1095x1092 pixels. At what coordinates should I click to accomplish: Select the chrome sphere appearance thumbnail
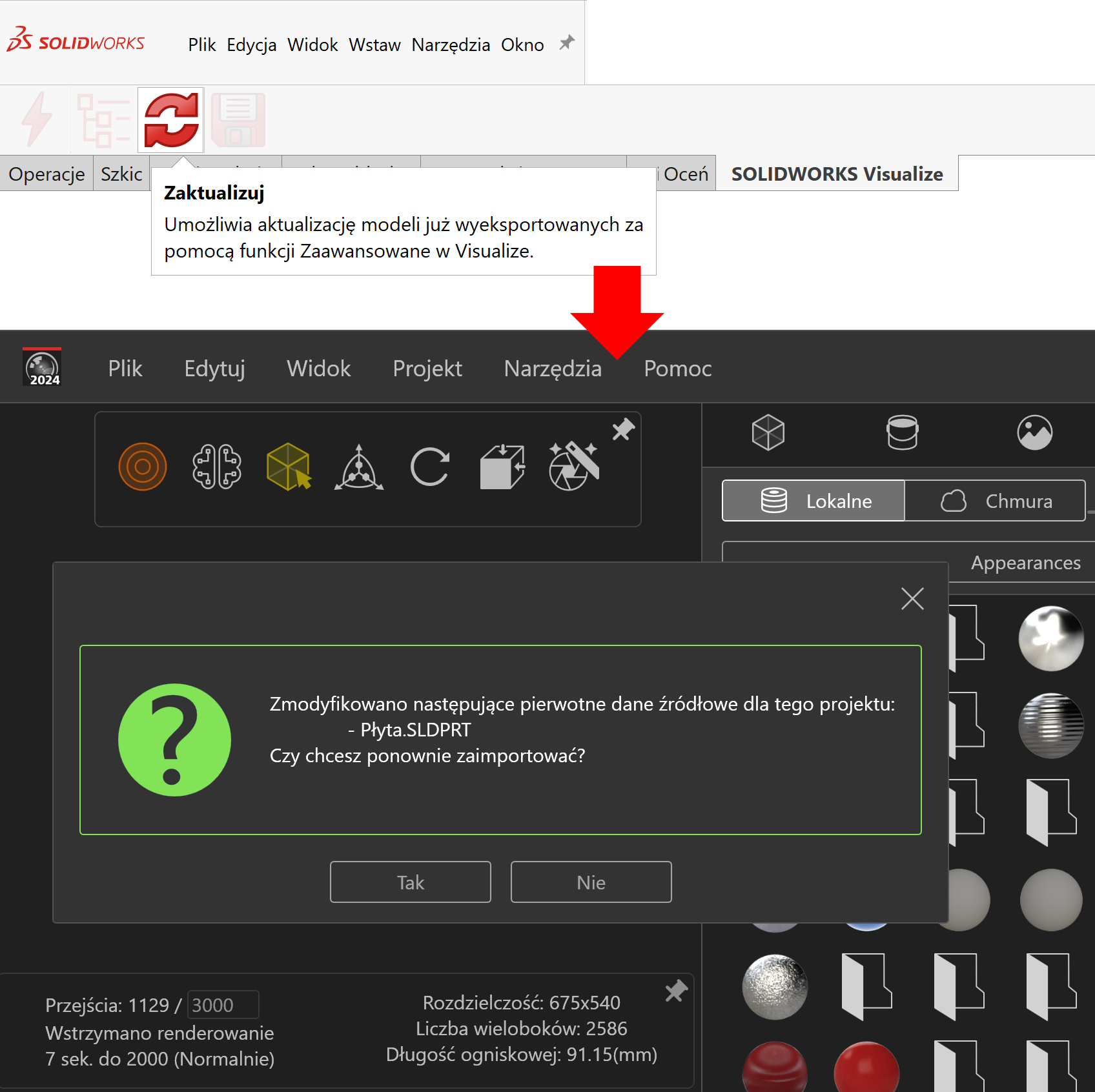[1051, 638]
